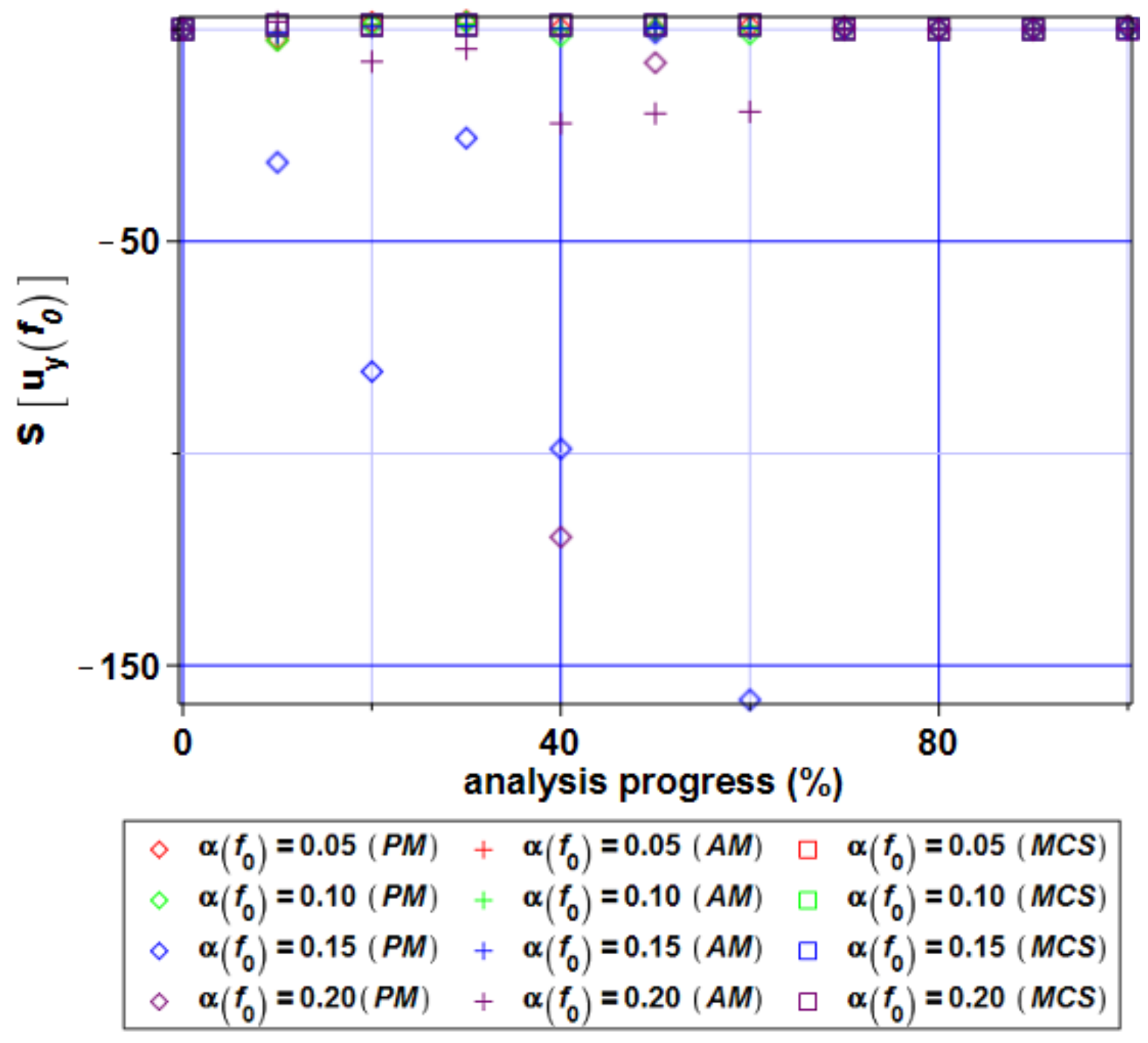Viewport: 1148px width, 1043px height.
Task: Click the y-axis tick label −50
Action: 129,242
